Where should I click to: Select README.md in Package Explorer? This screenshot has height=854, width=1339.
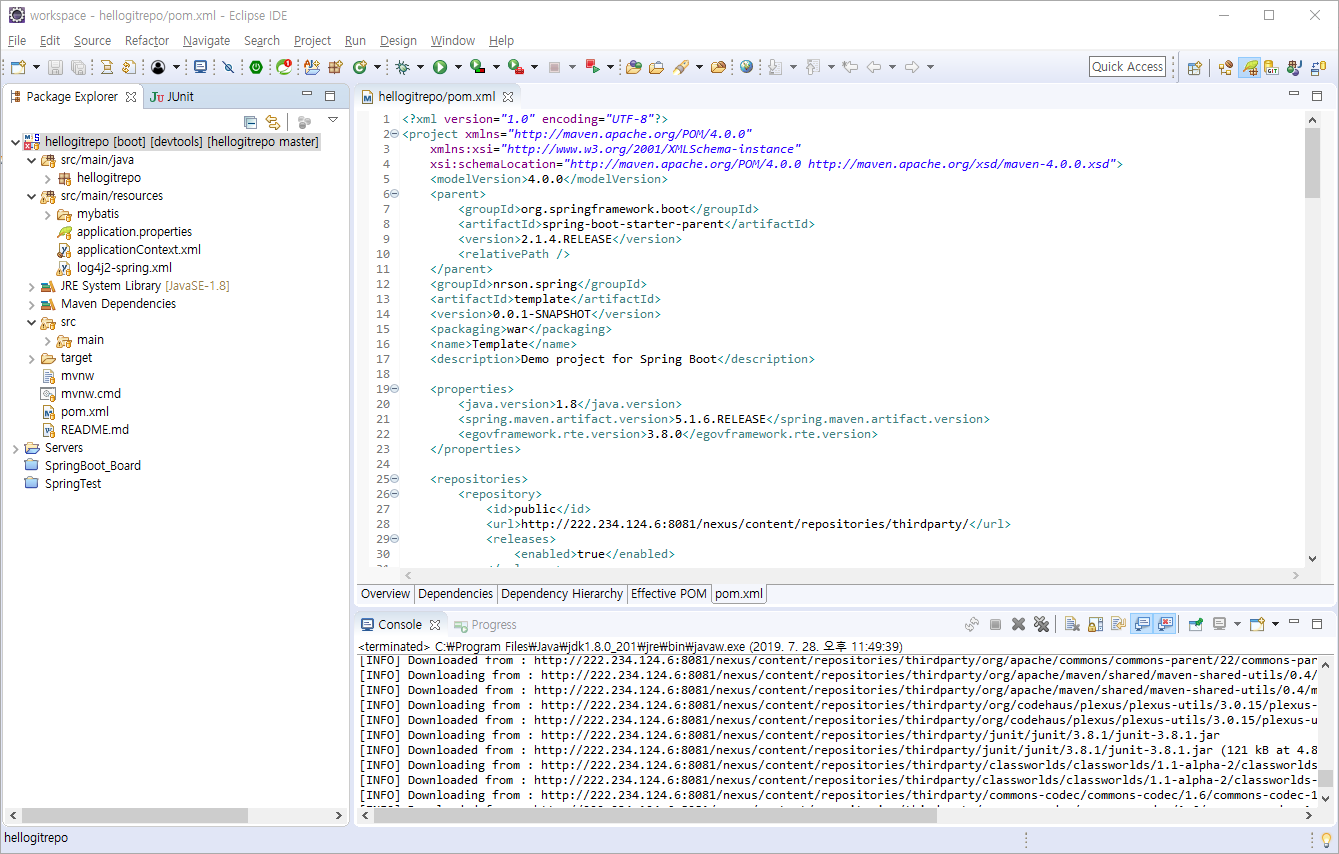tap(94, 430)
